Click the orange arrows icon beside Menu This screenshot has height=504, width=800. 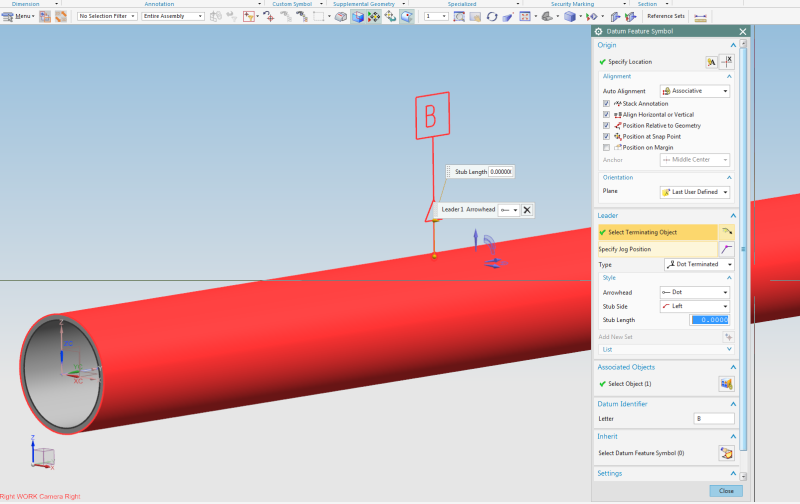(x=61, y=16)
